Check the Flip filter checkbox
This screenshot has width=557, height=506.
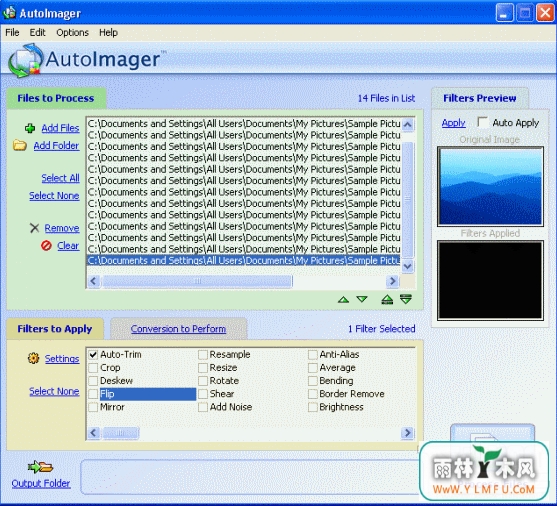click(x=93, y=394)
